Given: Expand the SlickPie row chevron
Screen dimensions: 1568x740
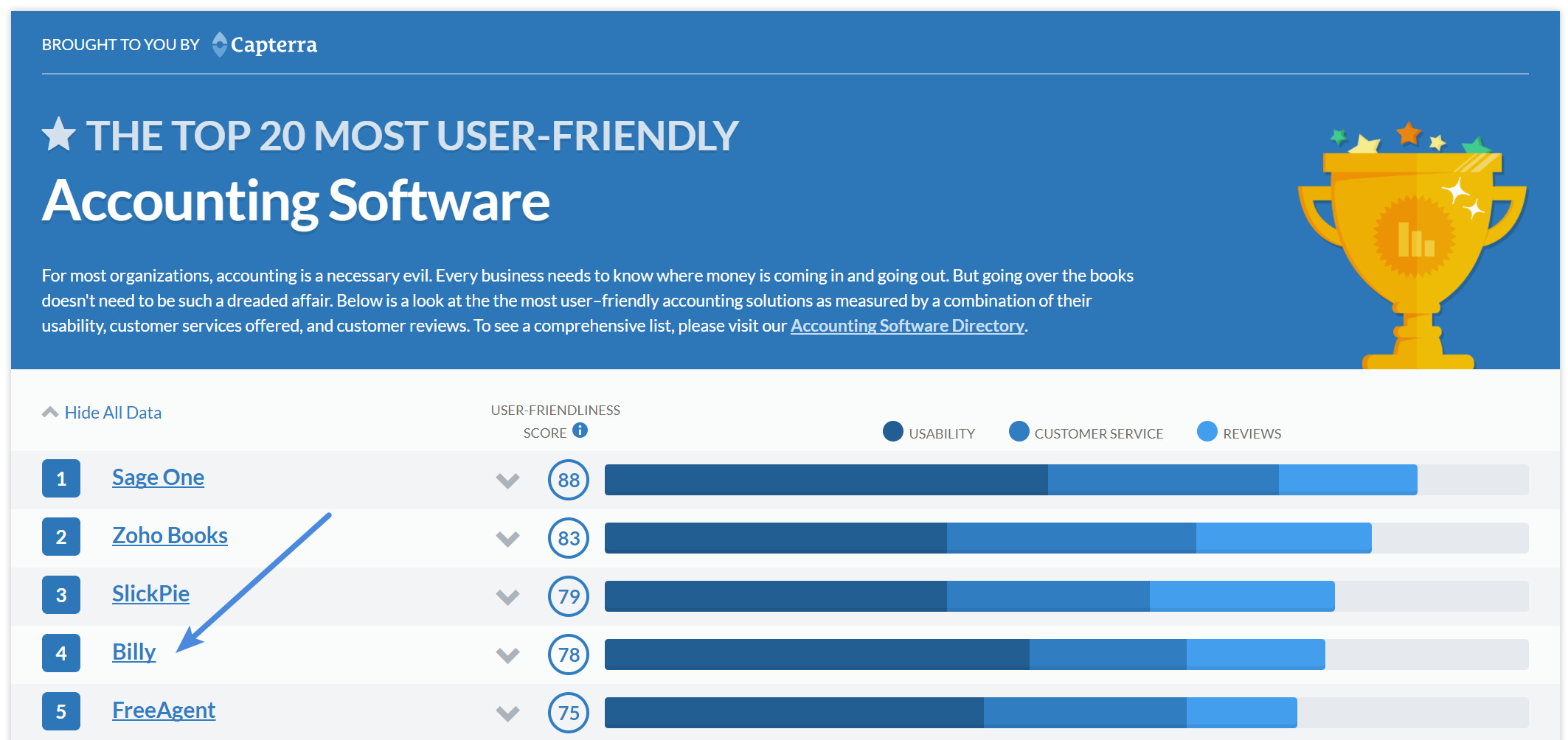Looking at the screenshot, I should click(x=507, y=597).
